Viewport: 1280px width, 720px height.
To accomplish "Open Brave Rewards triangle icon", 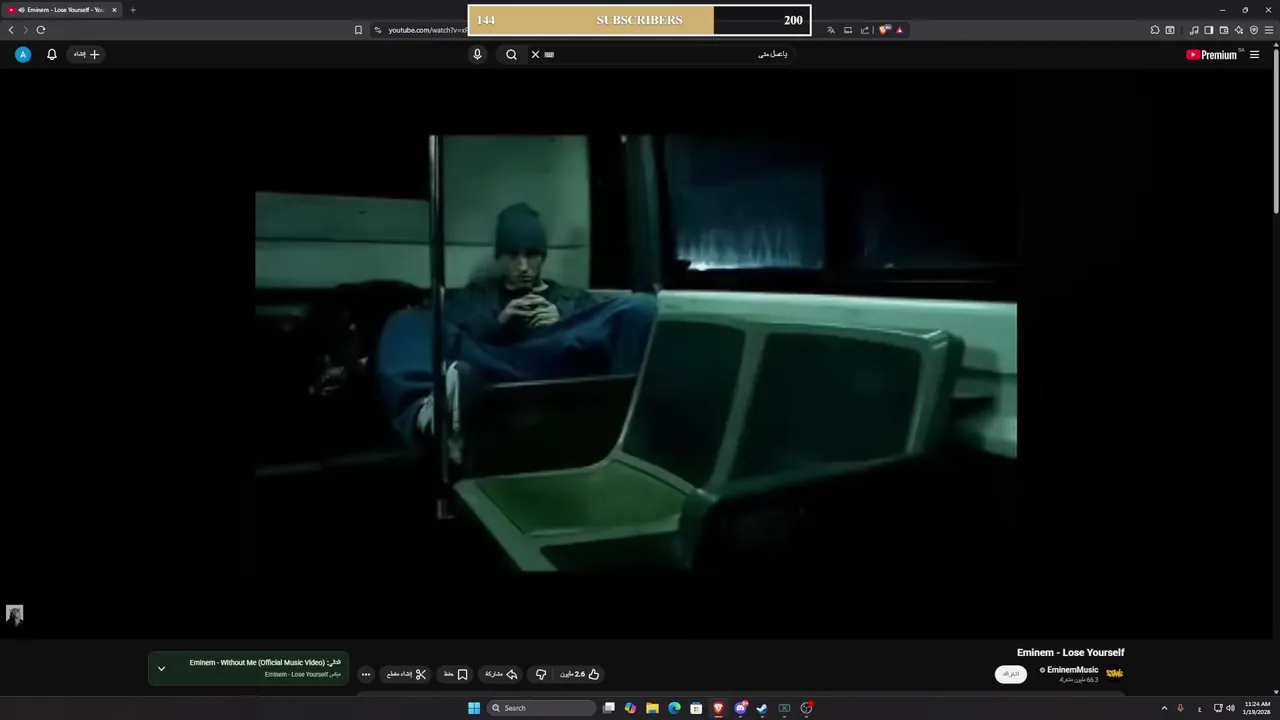I will (899, 30).
